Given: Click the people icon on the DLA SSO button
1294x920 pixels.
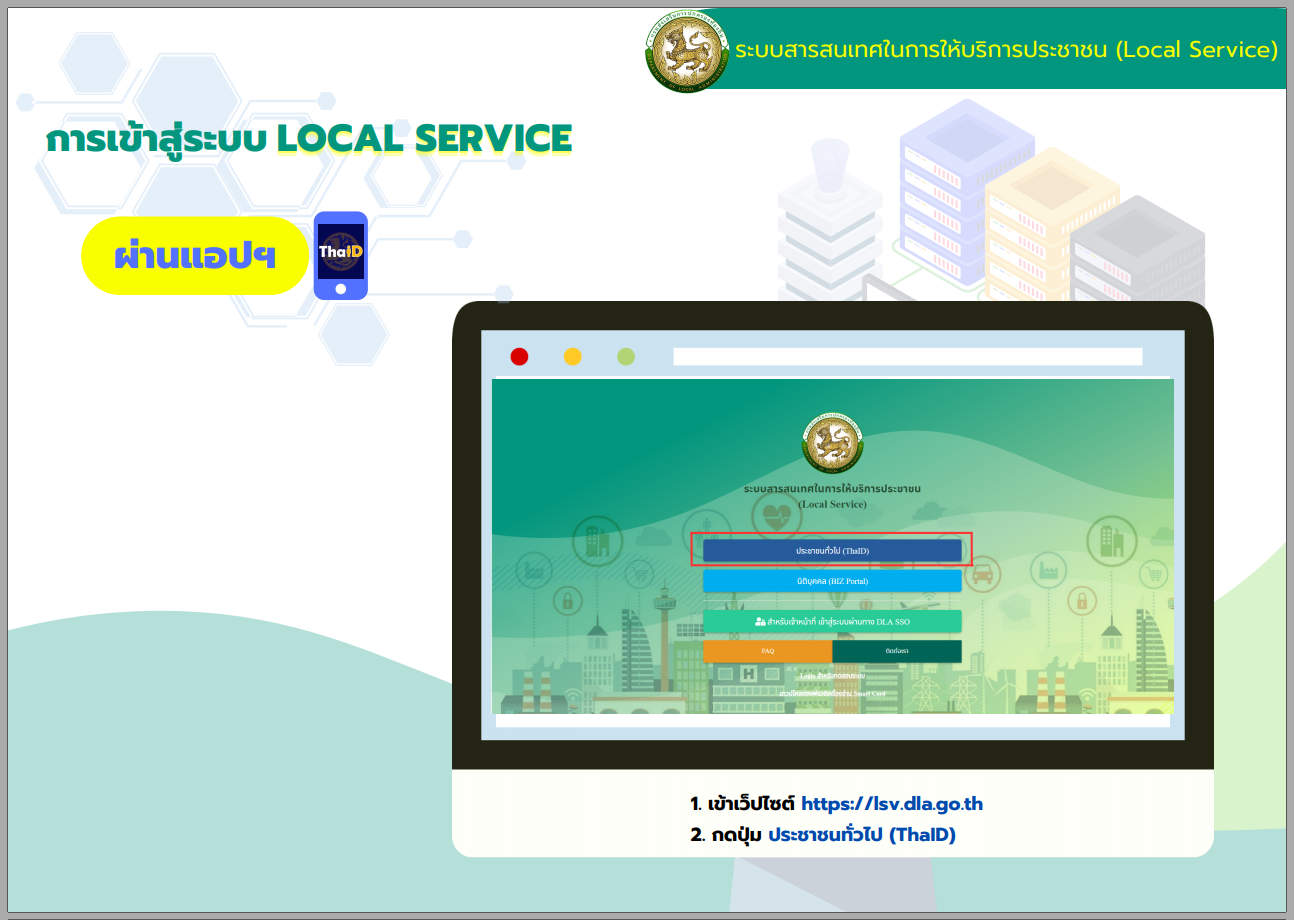Looking at the screenshot, I should (760, 622).
